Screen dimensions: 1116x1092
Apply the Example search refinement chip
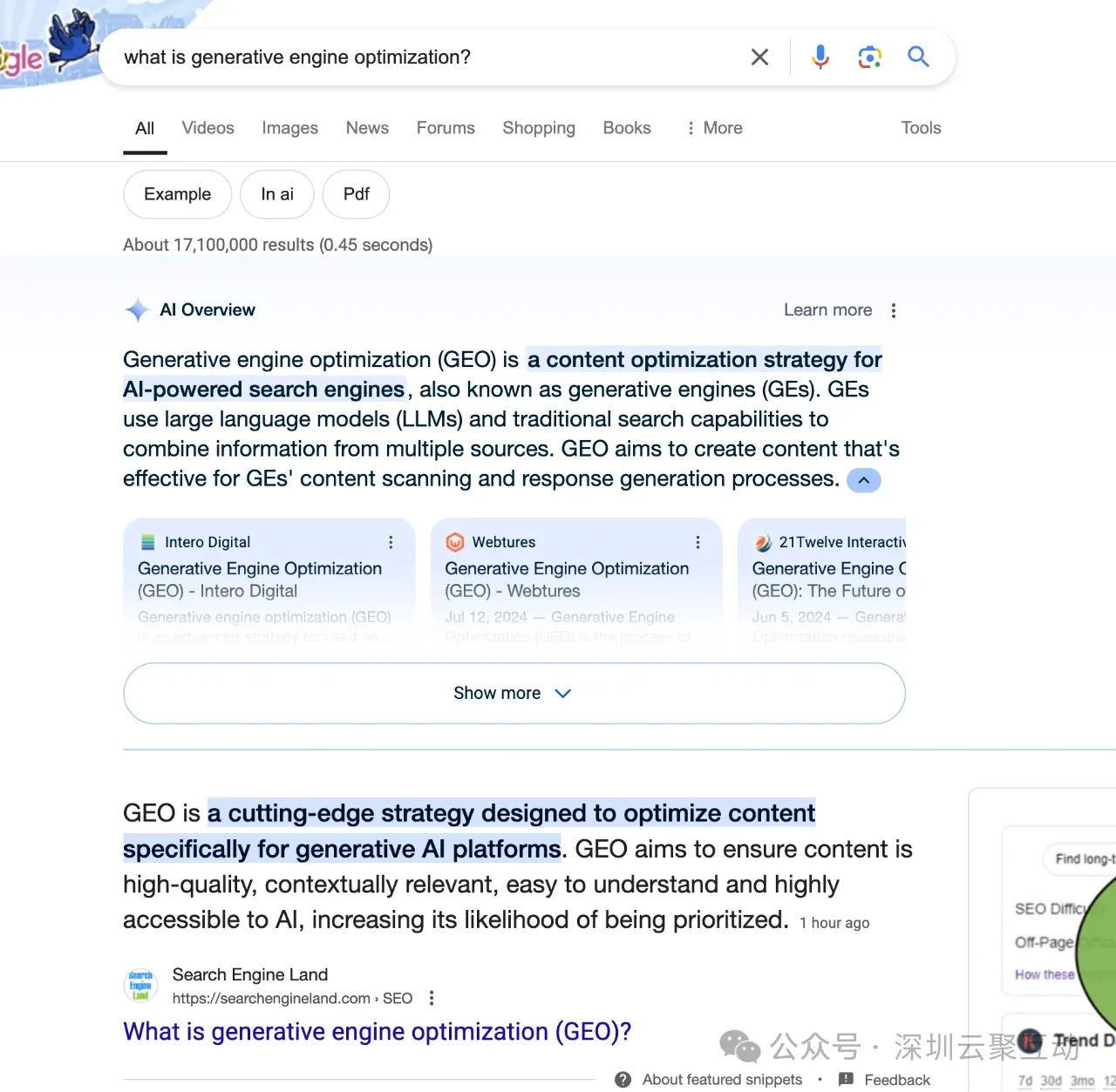pos(177,194)
